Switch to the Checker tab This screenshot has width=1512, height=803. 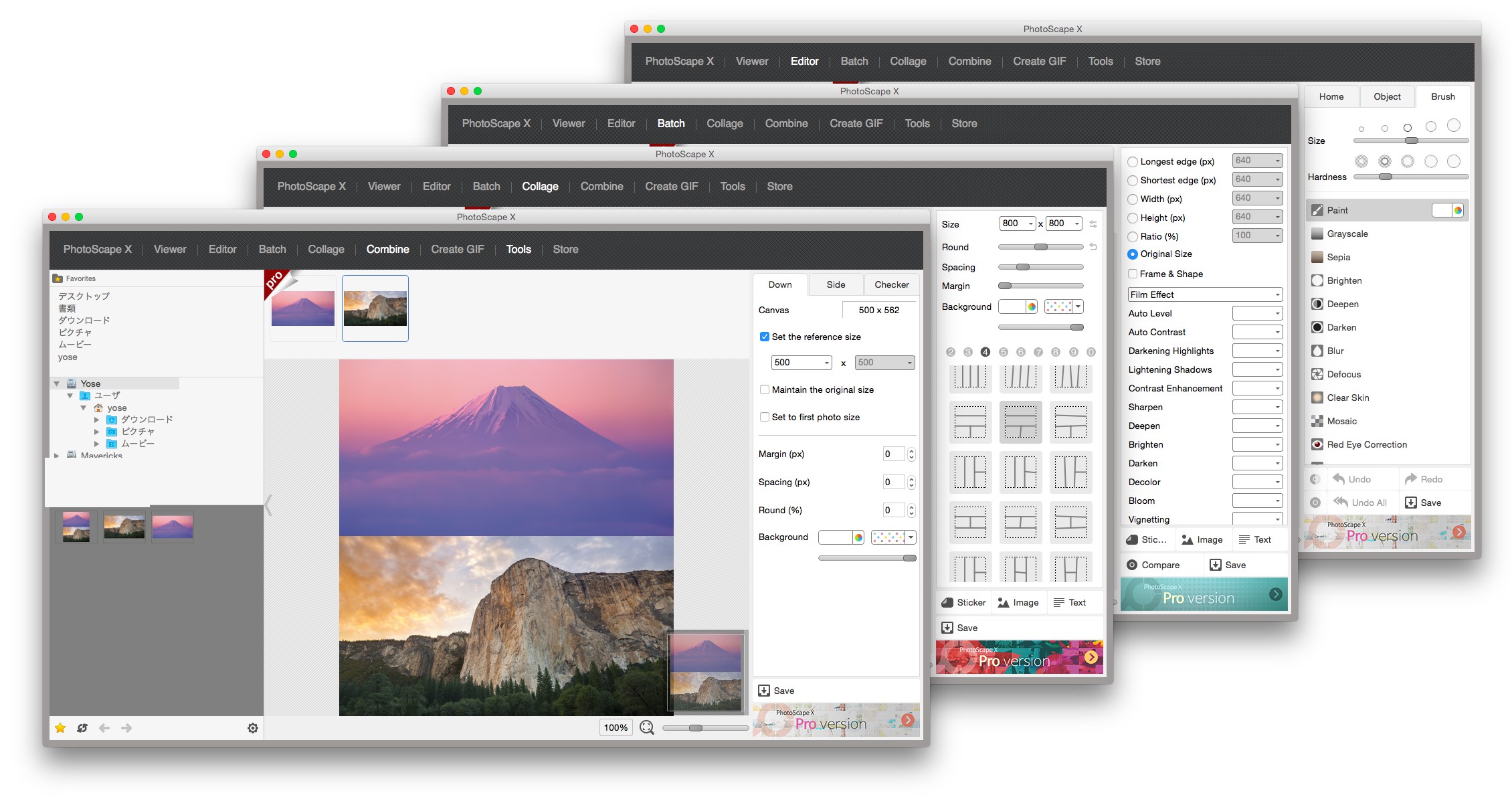(891, 284)
